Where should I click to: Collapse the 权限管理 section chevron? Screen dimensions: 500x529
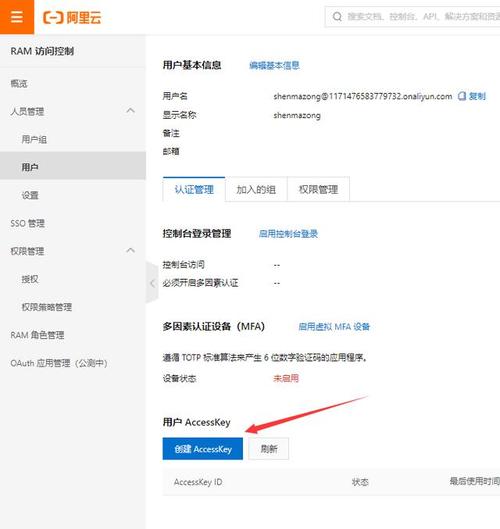tap(131, 251)
